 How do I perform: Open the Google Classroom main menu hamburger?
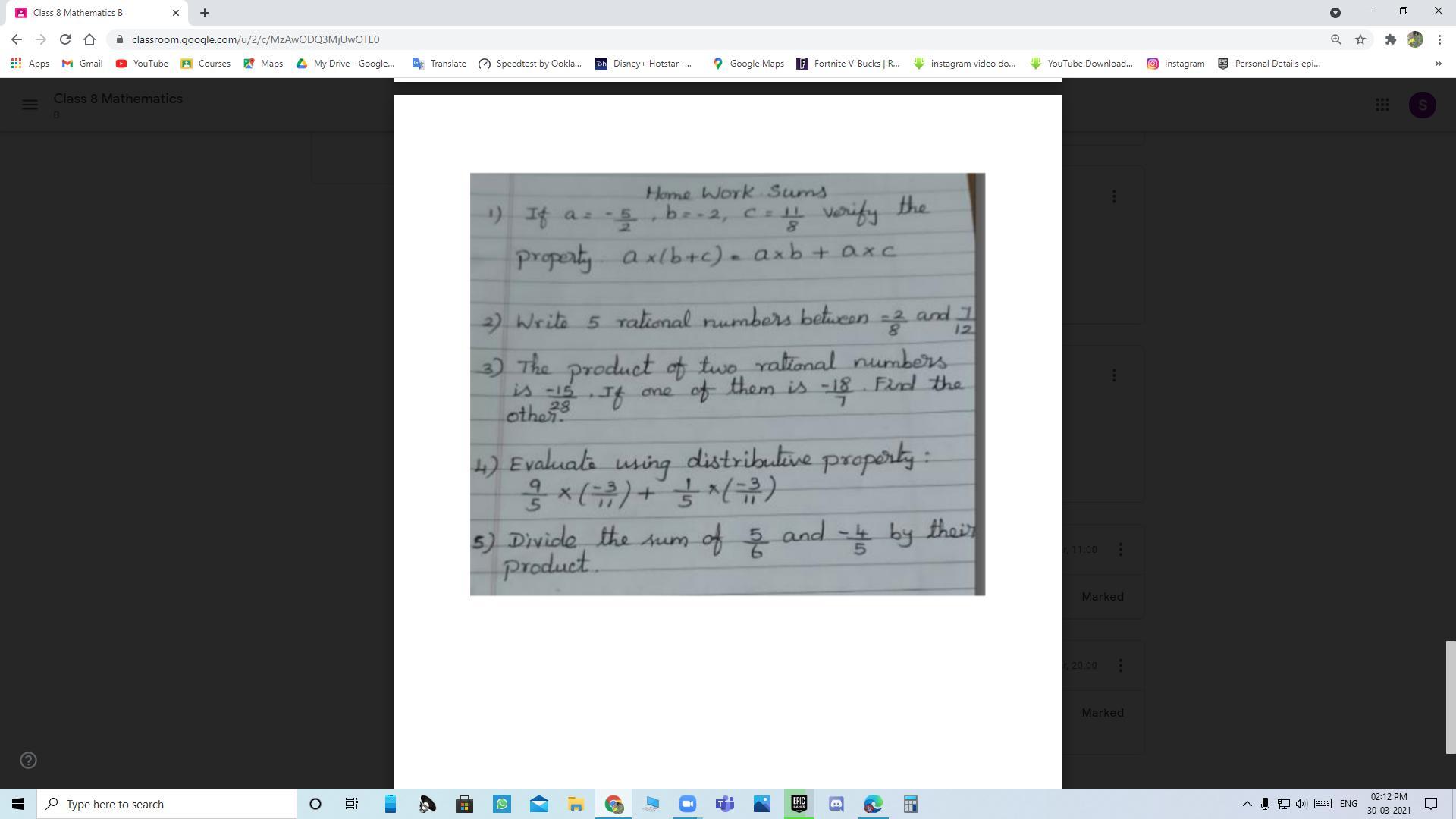click(x=30, y=105)
